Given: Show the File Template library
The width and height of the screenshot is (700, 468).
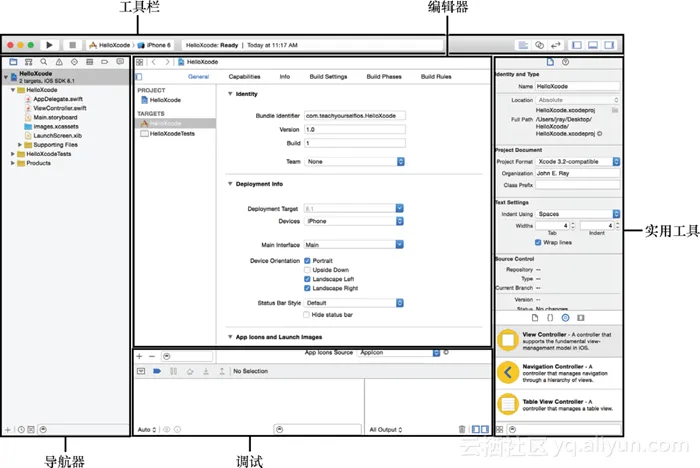Looking at the screenshot, I should pyautogui.click(x=535, y=318).
